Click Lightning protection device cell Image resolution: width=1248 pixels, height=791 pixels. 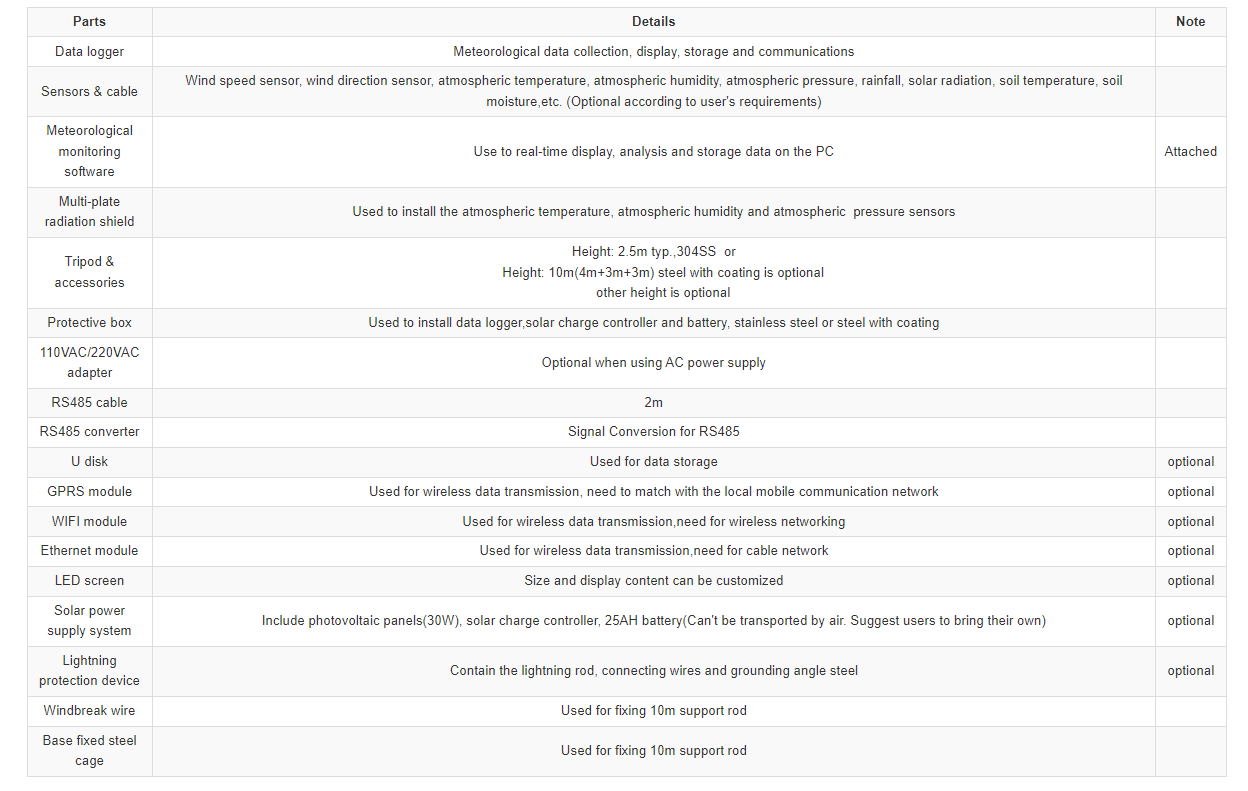(89, 671)
